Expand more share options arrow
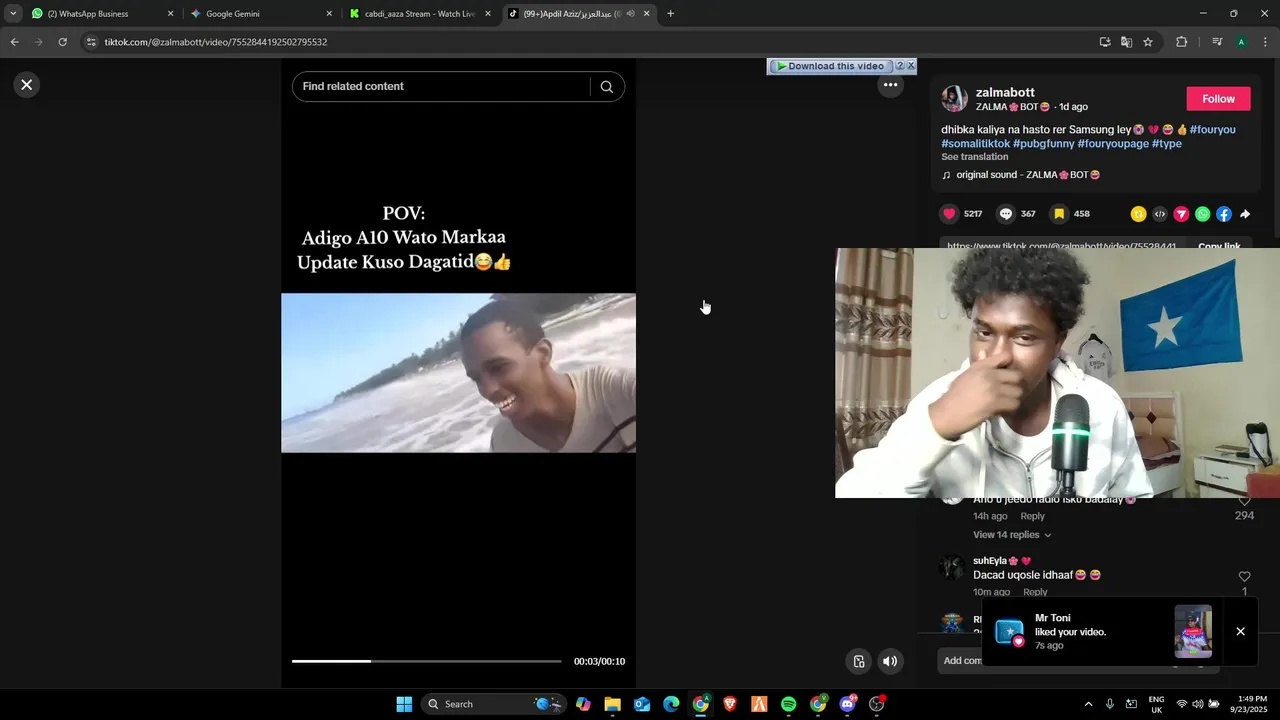The image size is (1280, 720). tap(1245, 214)
